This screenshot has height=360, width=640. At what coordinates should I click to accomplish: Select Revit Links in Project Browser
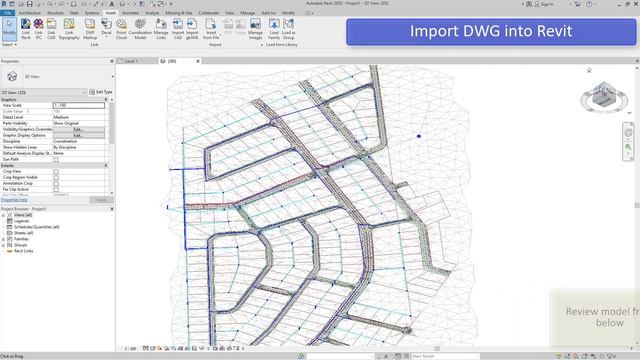tap(23, 251)
